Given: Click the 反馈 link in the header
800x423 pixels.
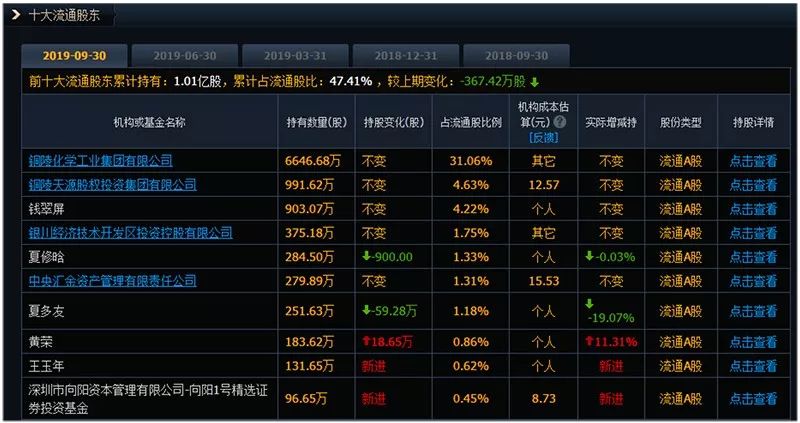Looking at the screenshot, I should coord(543,138).
